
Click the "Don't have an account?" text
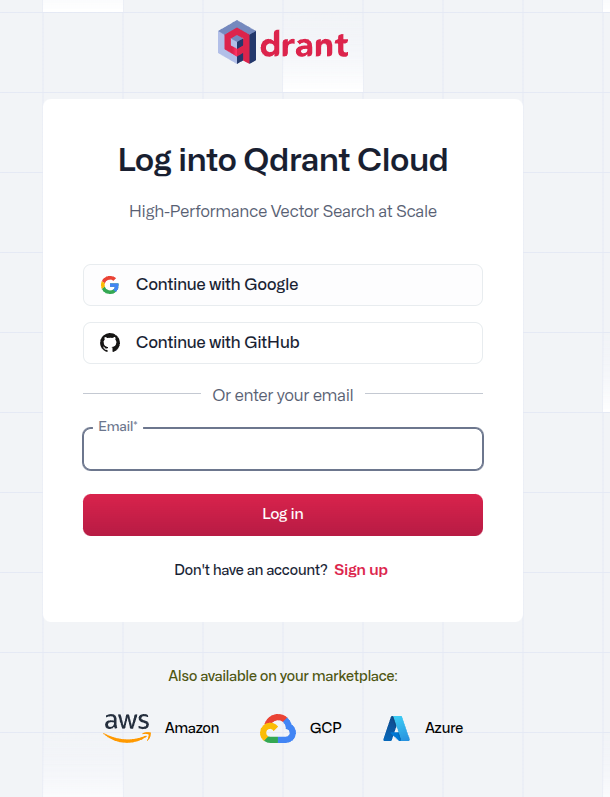(251, 570)
